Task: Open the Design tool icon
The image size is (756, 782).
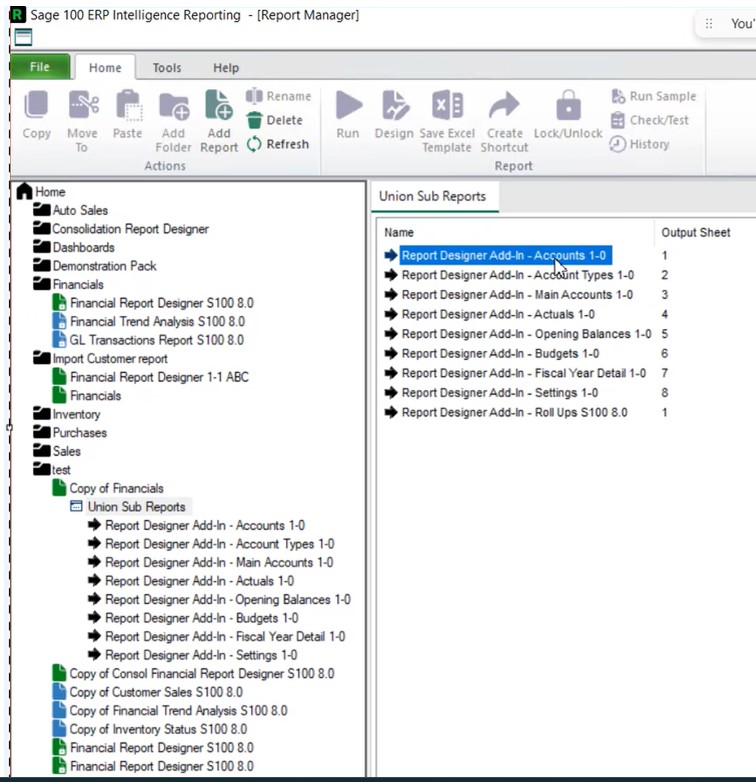Action: coord(395,105)
